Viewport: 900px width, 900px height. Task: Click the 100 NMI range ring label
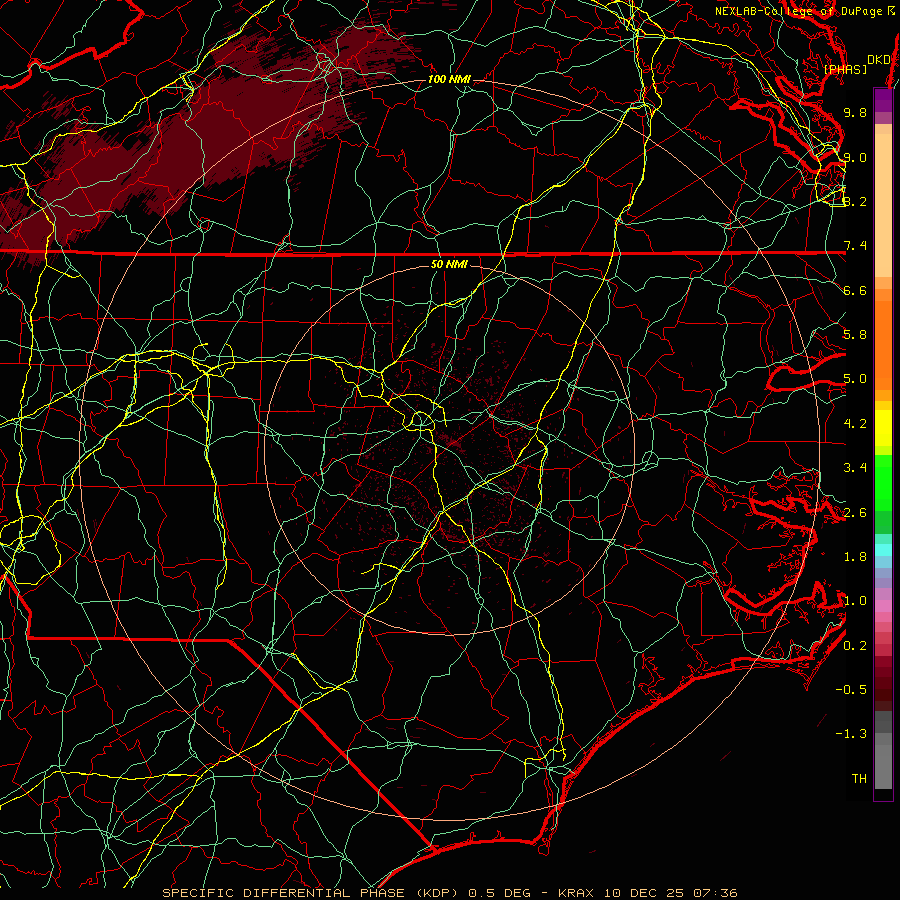tap(449, 79)
